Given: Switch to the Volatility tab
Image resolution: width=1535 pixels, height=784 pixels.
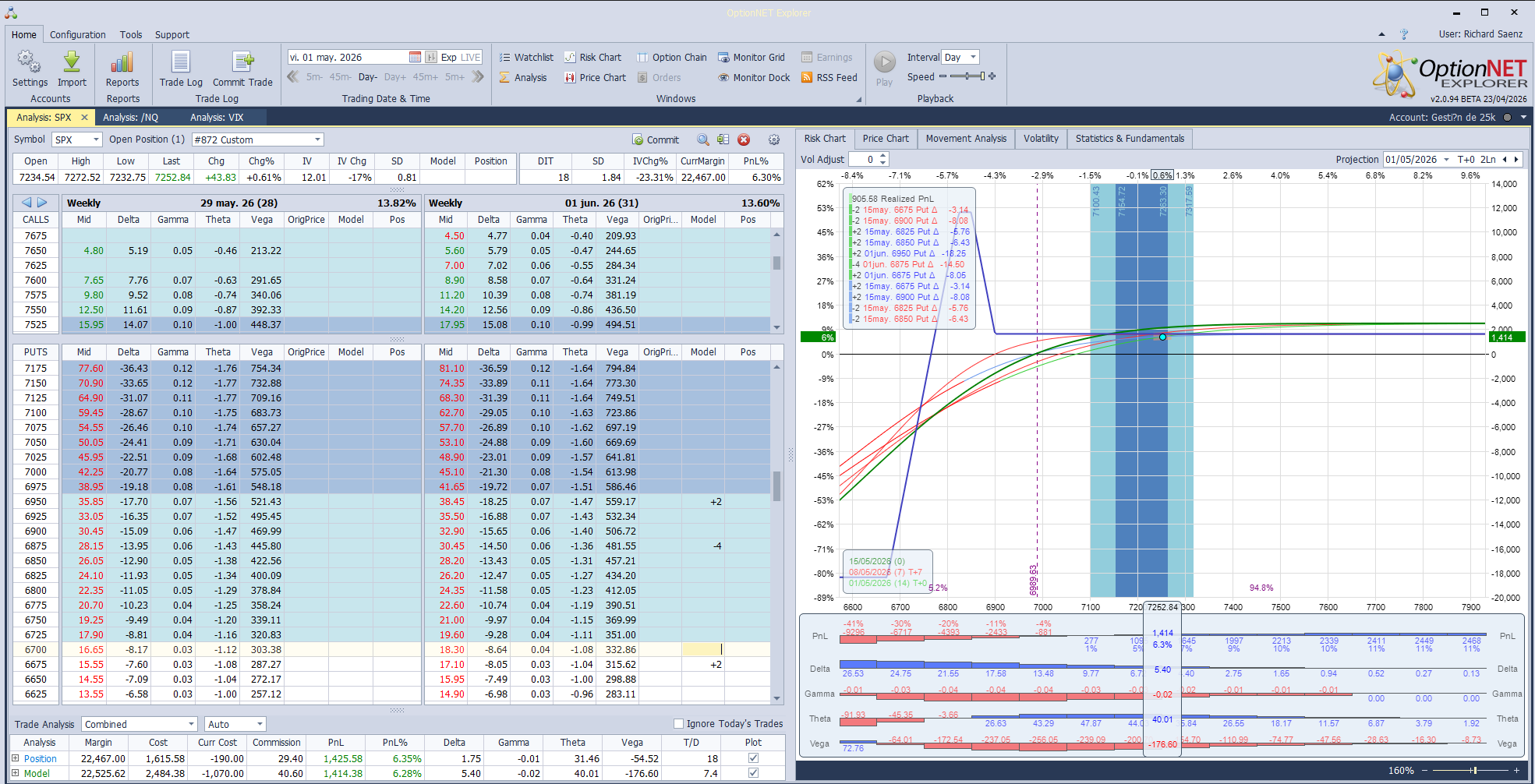Looking at the screenshot, I should pos(1041,139).
